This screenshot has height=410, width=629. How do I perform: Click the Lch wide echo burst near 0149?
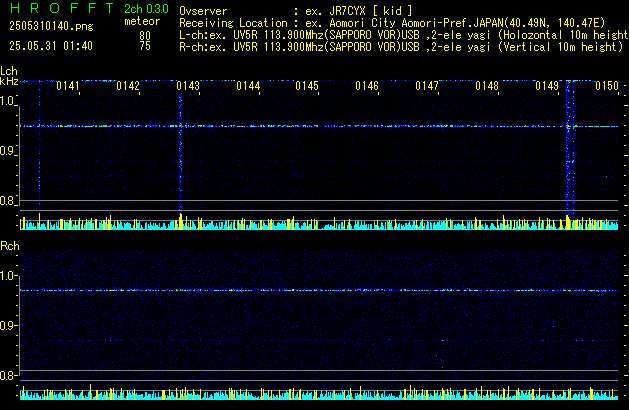click(570, 148)
